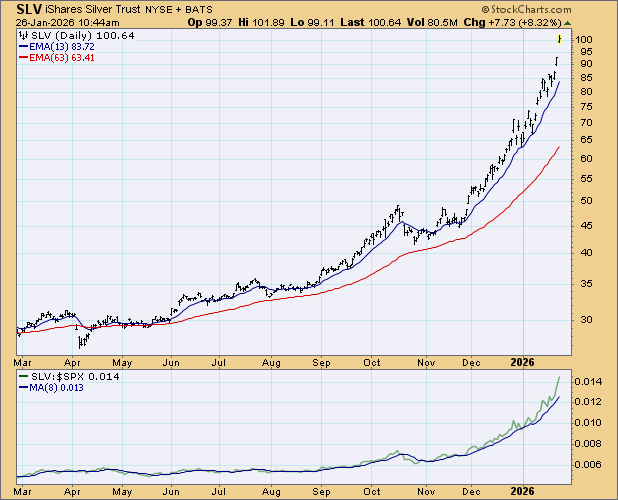
Task: Click the Vol 80.5M volume value
Action: (x=432, y=22)
